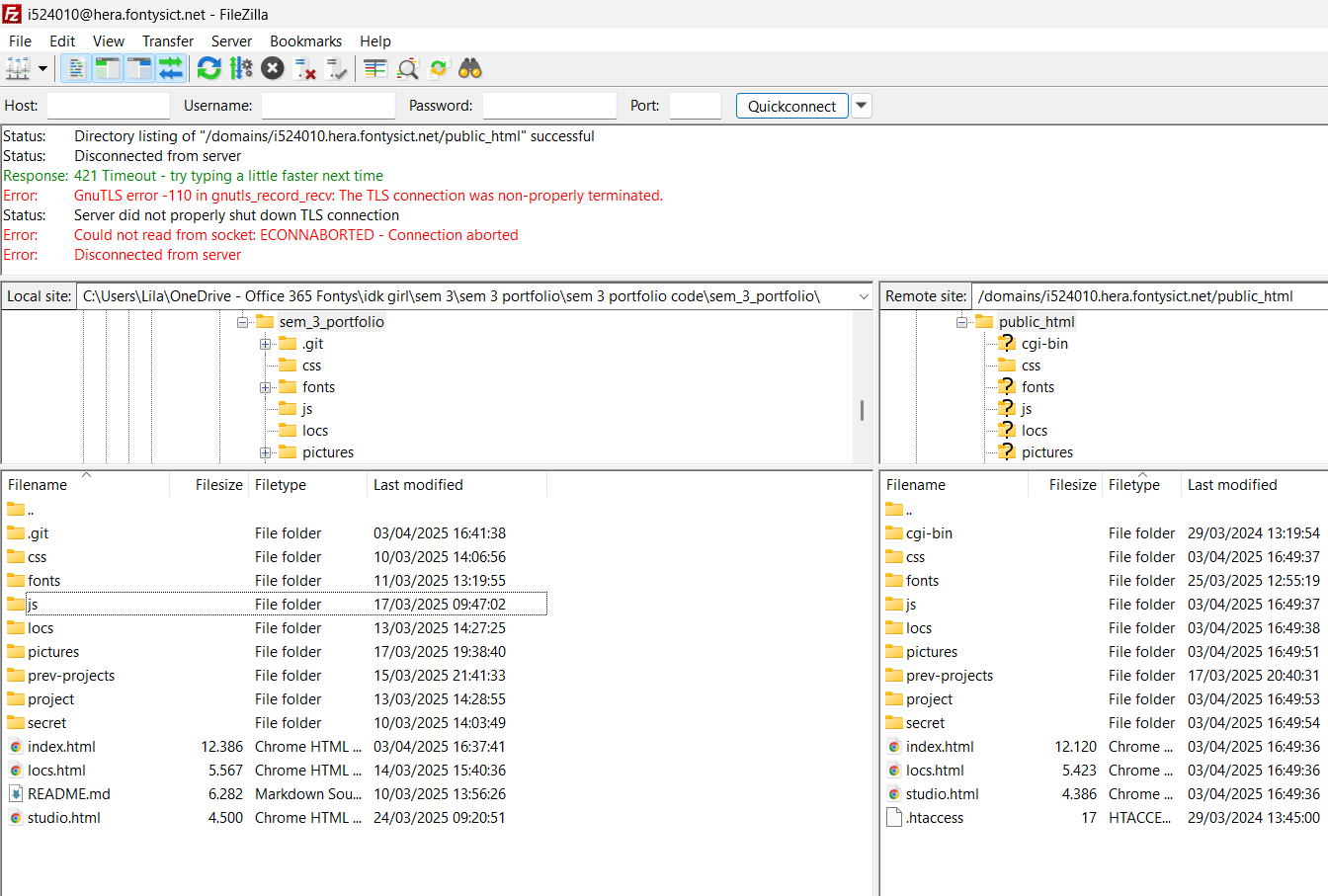Collapse the sem_3_portfolio local tree node
Viewport: 1328px width, 896px height.
pos(242,322)
